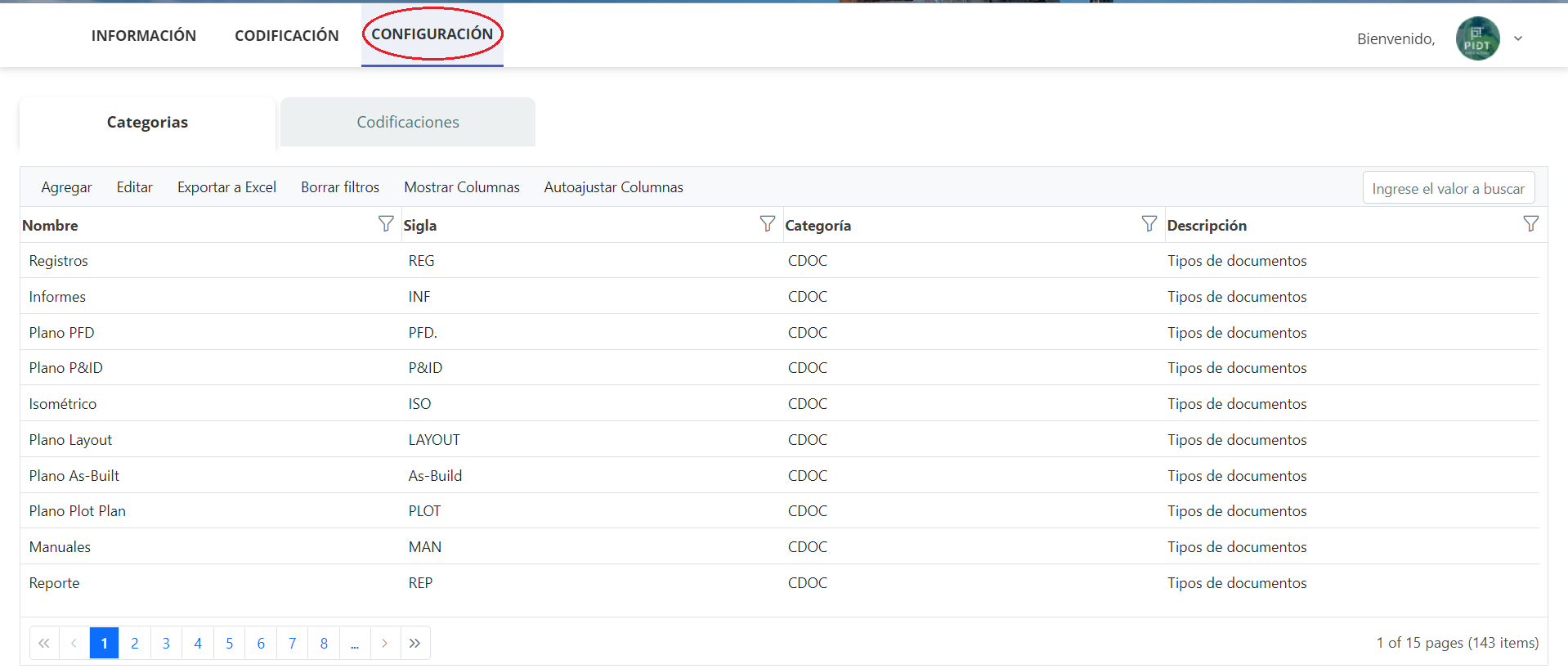
Task: Open the Nombre column filter icon
Action: click(386, 224)
